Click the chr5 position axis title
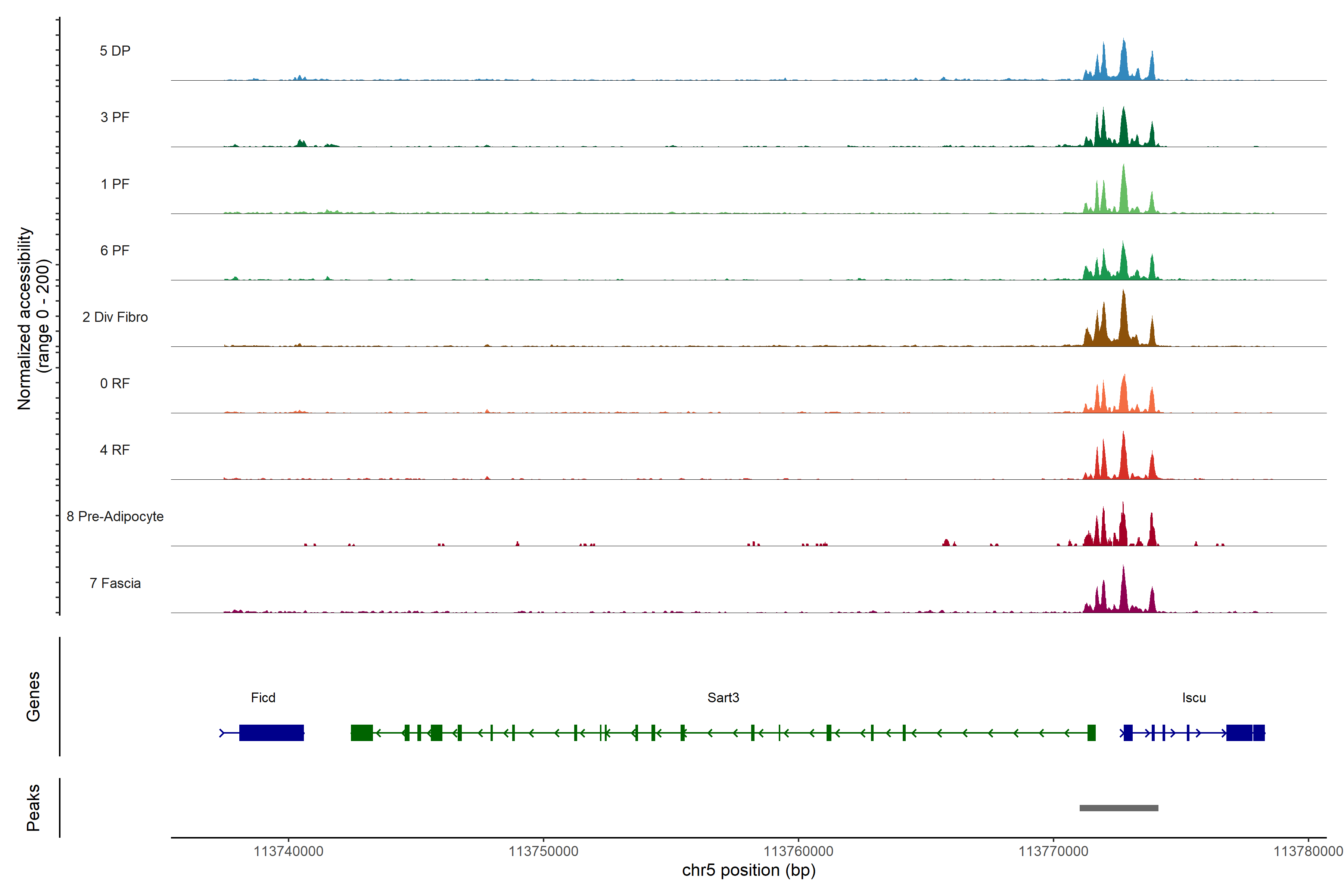 point(749,871)
